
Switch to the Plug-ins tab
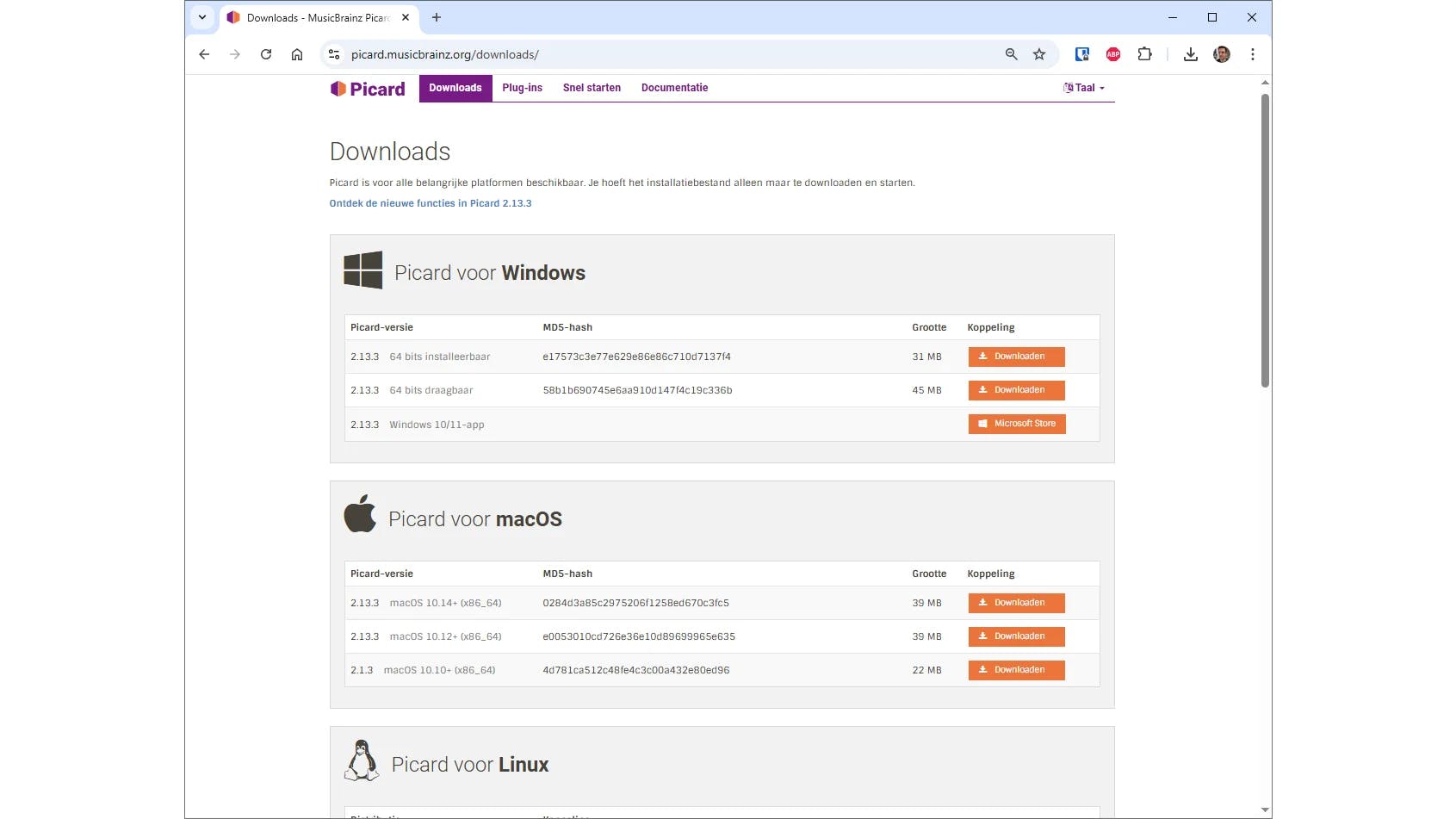click(x=522, y=87)
